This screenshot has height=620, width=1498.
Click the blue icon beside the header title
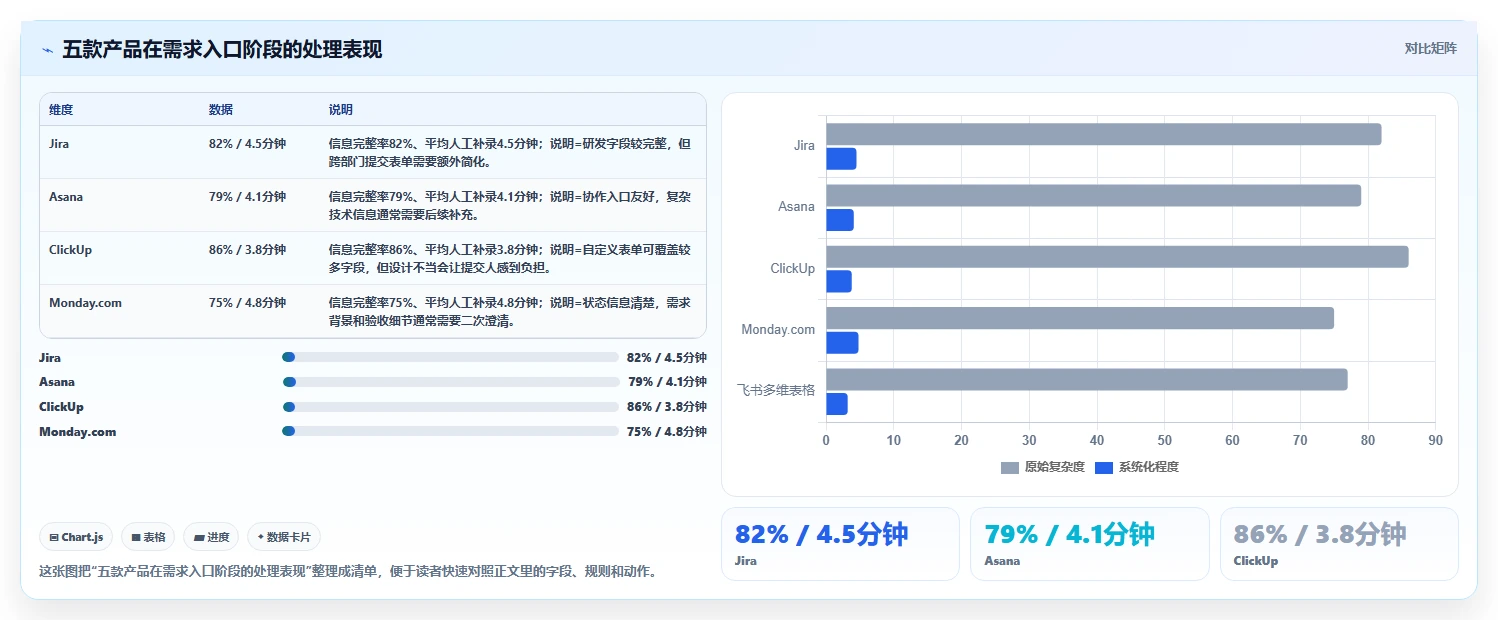[x=47, y=50]
